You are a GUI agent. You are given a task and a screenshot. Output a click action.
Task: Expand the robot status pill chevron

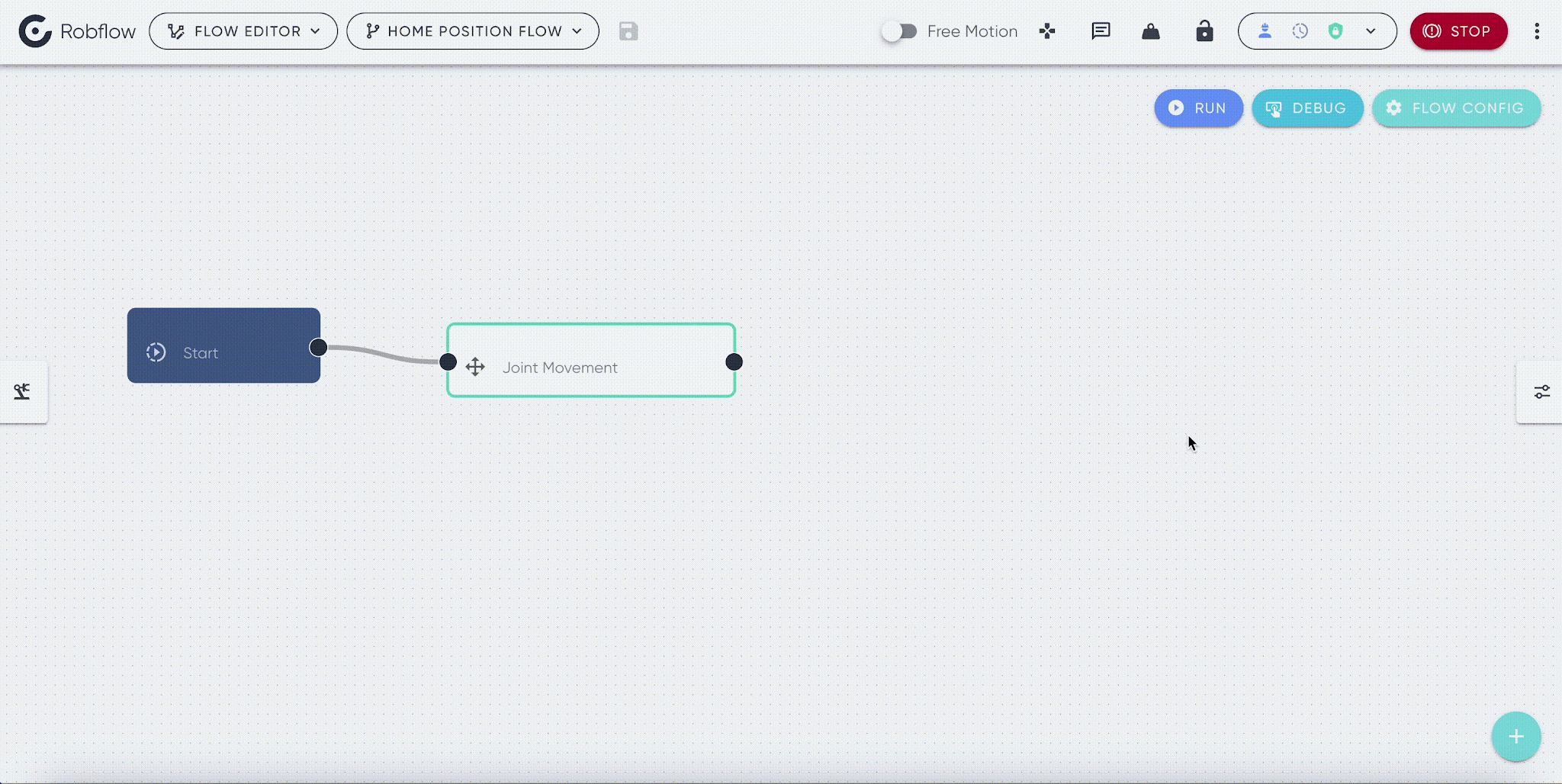[x=1371, y=31]
